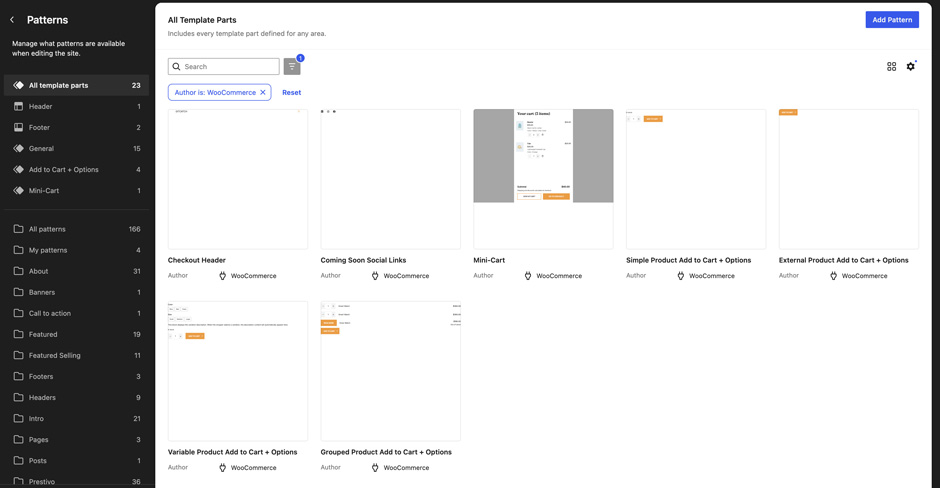Open Footers patterns folder
The height and width of the screenshot is (488, 940).
pyautogui.click(x=76, y=376)
